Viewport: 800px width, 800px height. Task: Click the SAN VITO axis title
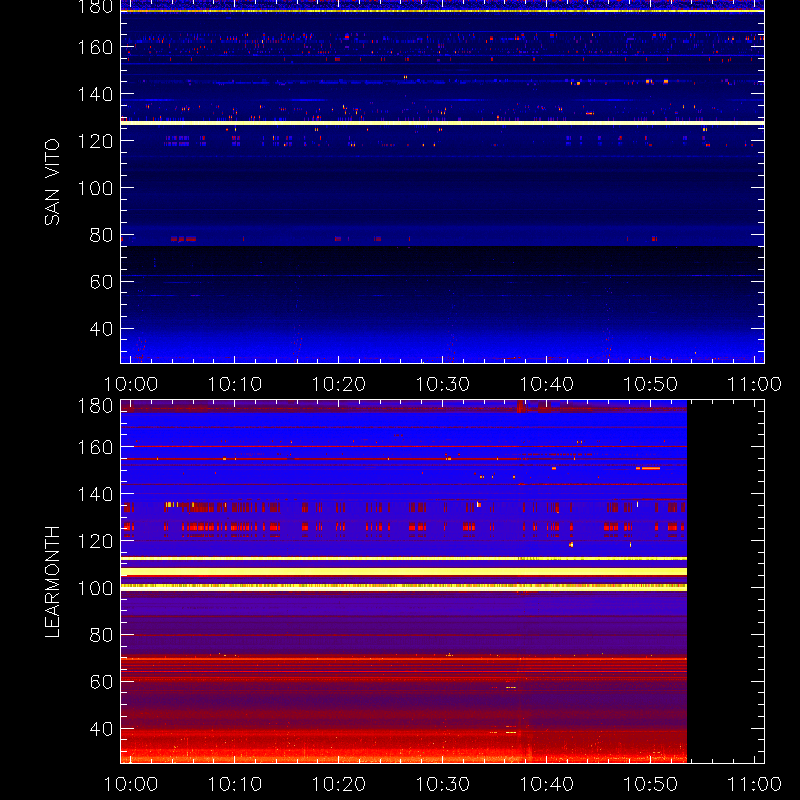(x=52, y=182)
